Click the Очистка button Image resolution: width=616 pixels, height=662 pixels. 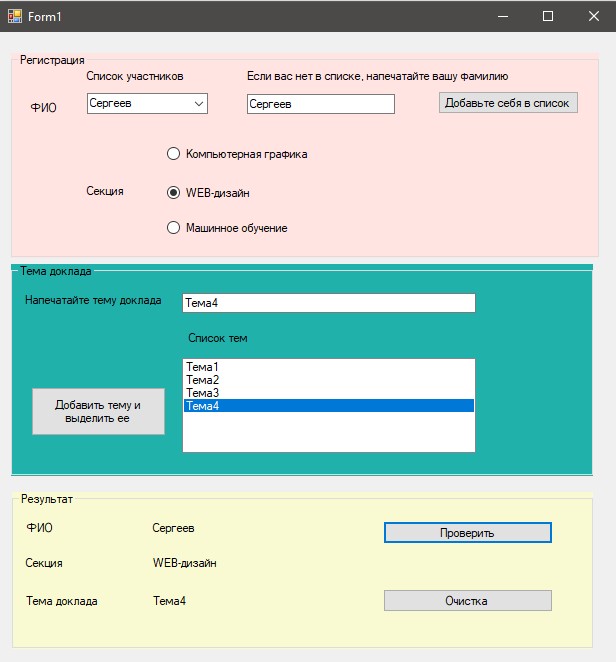[467, 600]
